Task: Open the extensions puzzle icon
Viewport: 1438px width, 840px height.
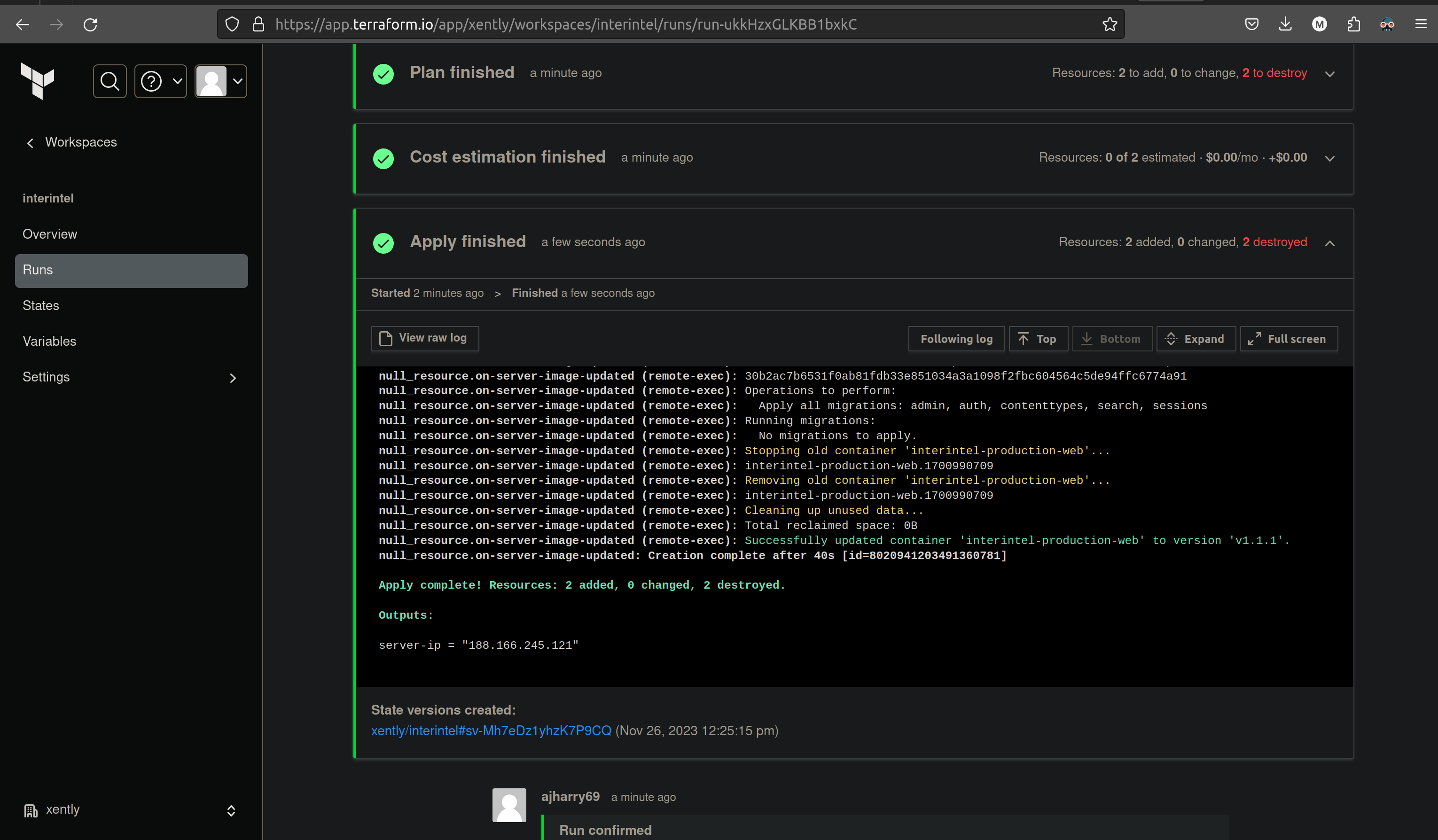Action: (x=1353, y=24)
